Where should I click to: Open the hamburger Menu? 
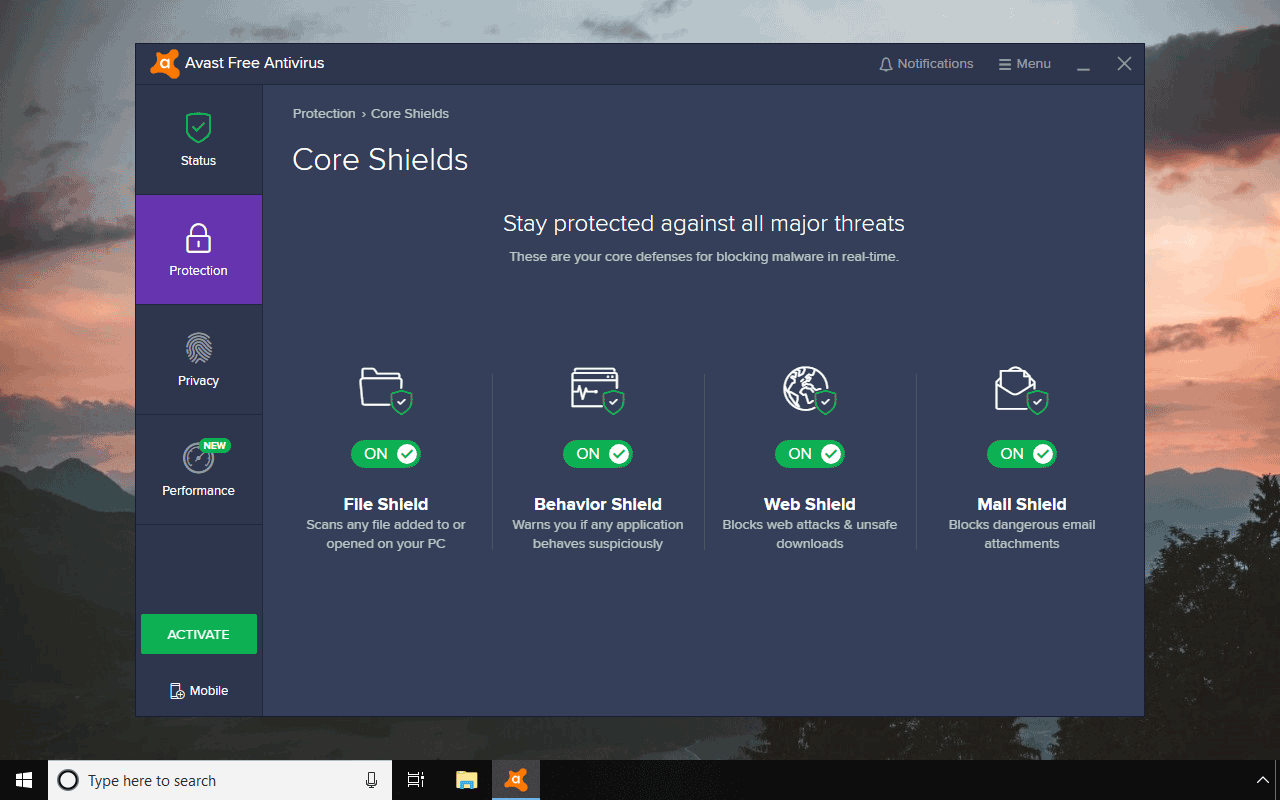(1025, 64)
